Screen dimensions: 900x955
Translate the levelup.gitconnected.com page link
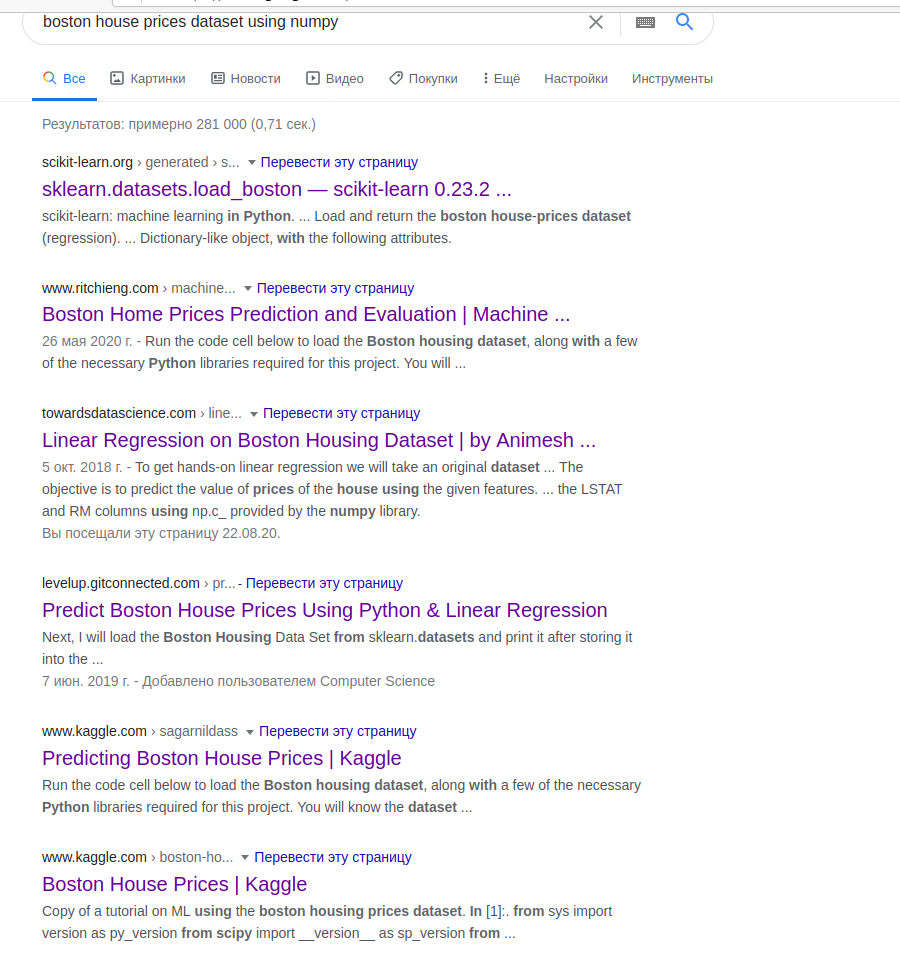coord(325,583)
